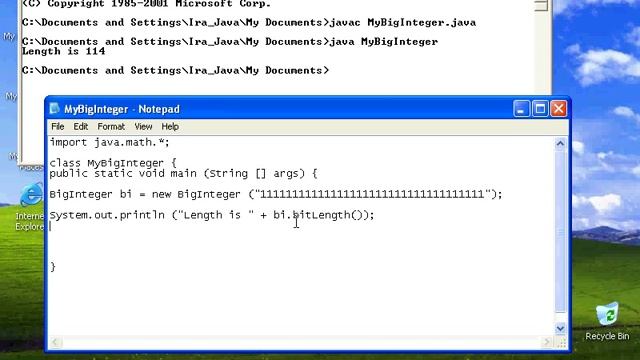Image resolution: width=640 pixels, height=360 pixels.
Task: Click the closing brace line in Notepad
Action: pyautogui.click(x=53, y=267)
